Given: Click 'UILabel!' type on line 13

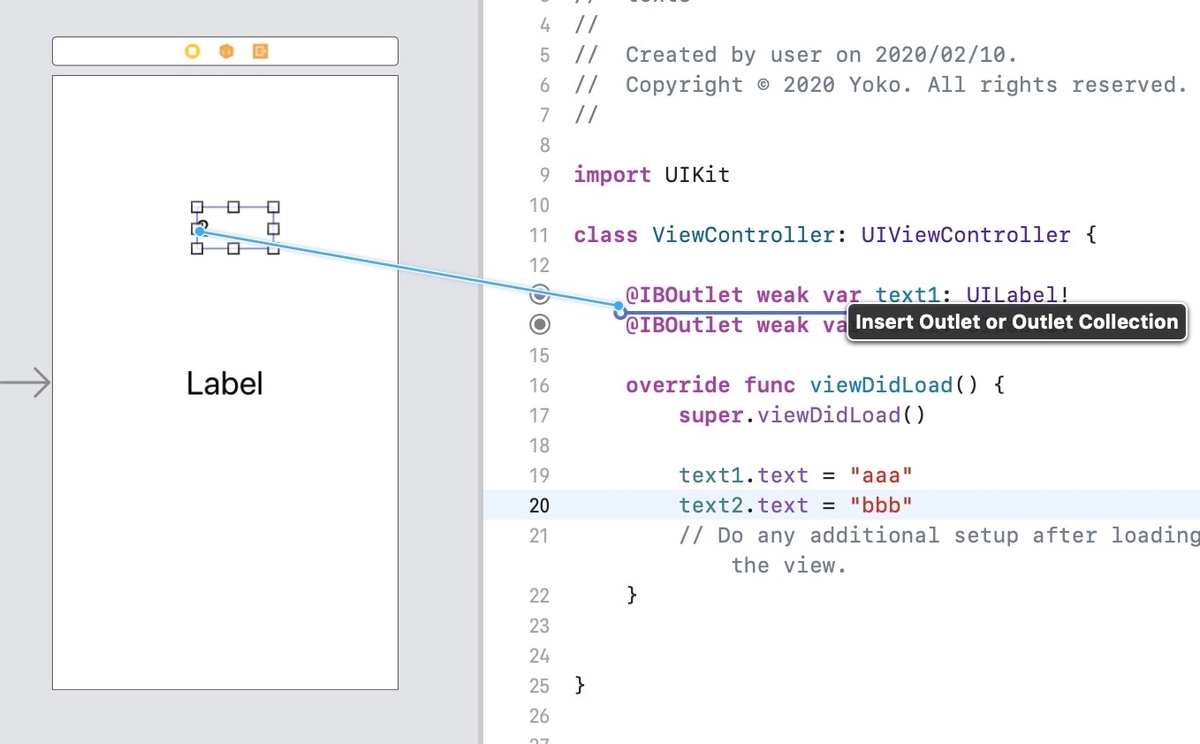Looking at the screenshot, I should tap(1018, 295).
